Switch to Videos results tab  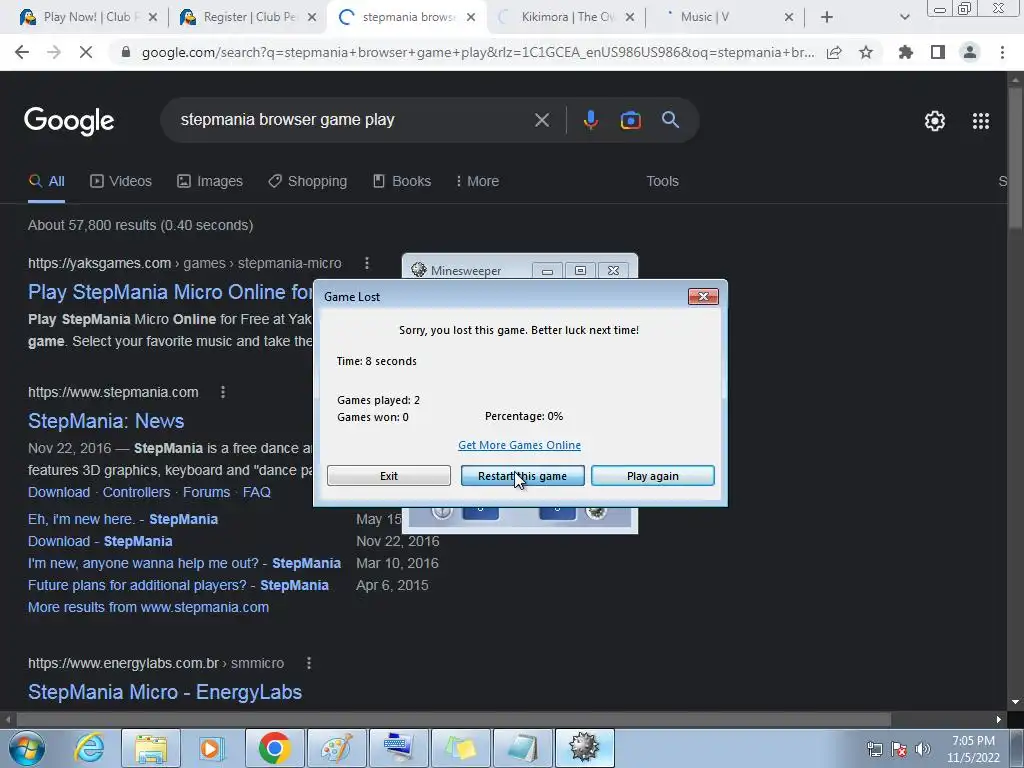point(121,181)
